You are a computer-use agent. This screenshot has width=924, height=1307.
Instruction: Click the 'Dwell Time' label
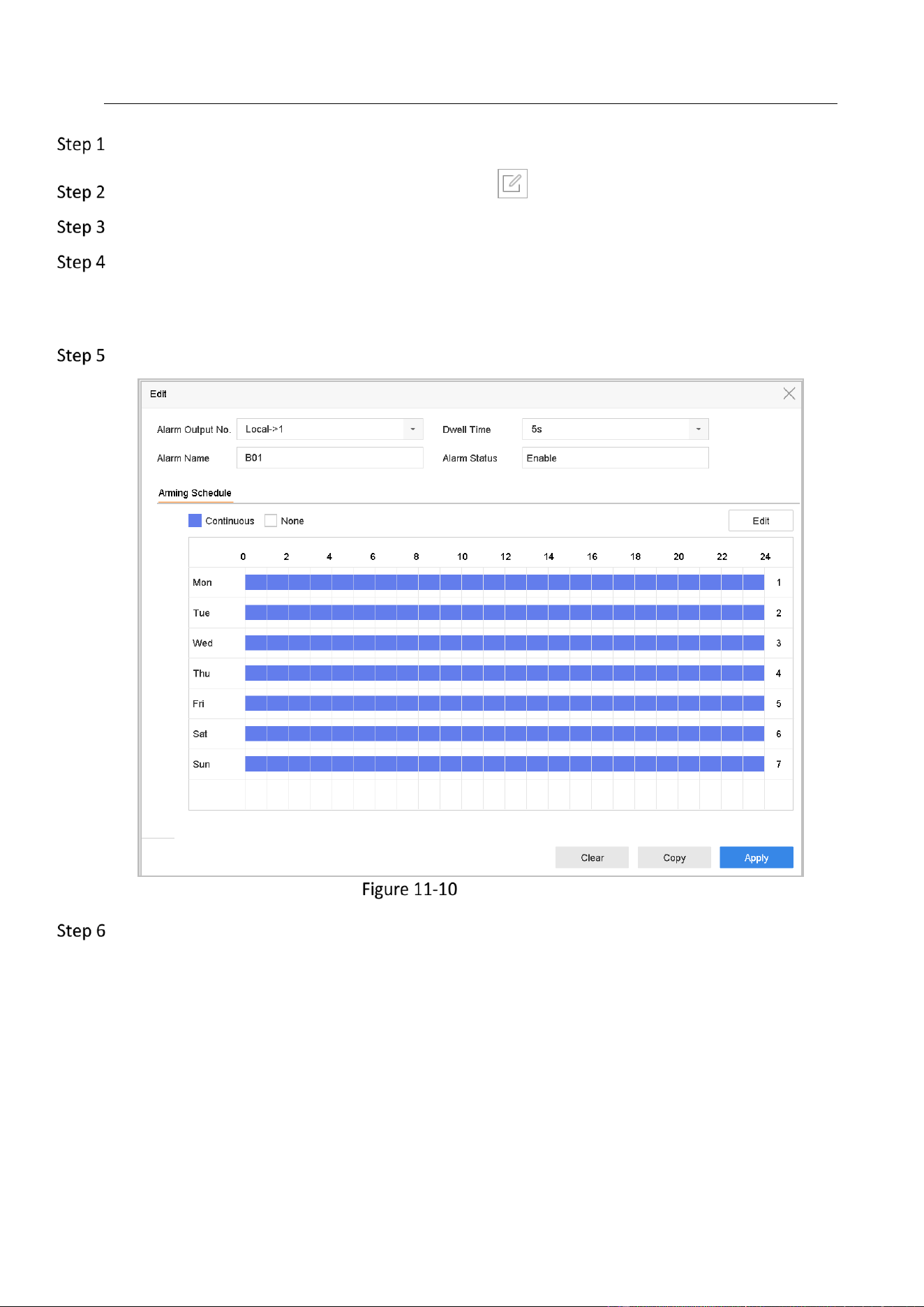point(466,429)
